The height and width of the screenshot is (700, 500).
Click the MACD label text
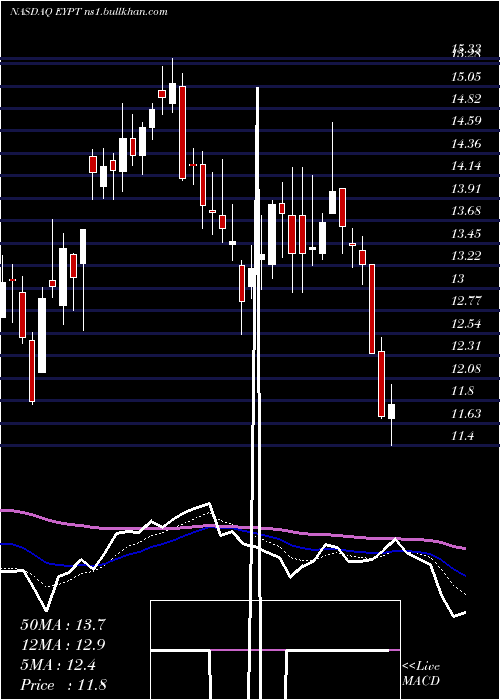click(x=421, y=681)
